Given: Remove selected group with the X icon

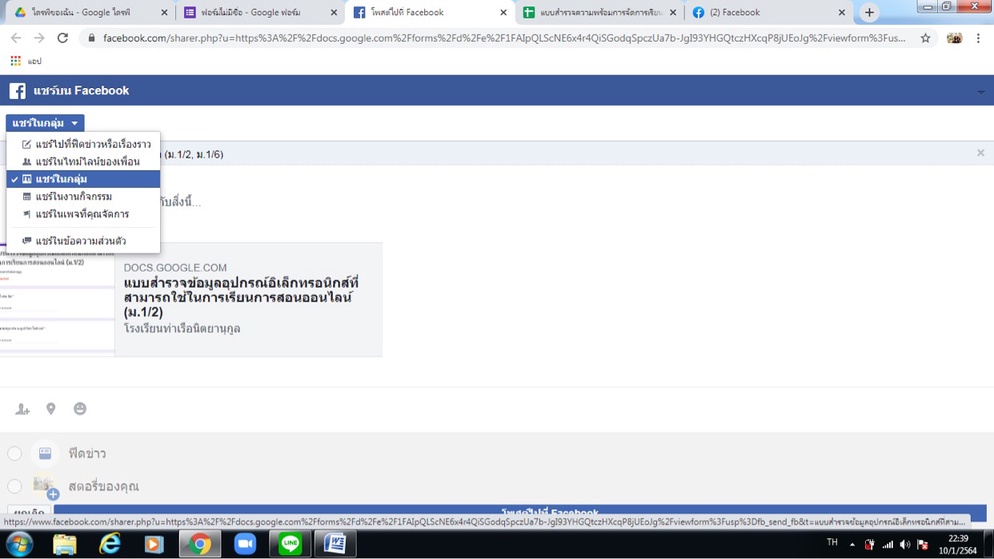Looking at the screenshot, I should [981, 153].
